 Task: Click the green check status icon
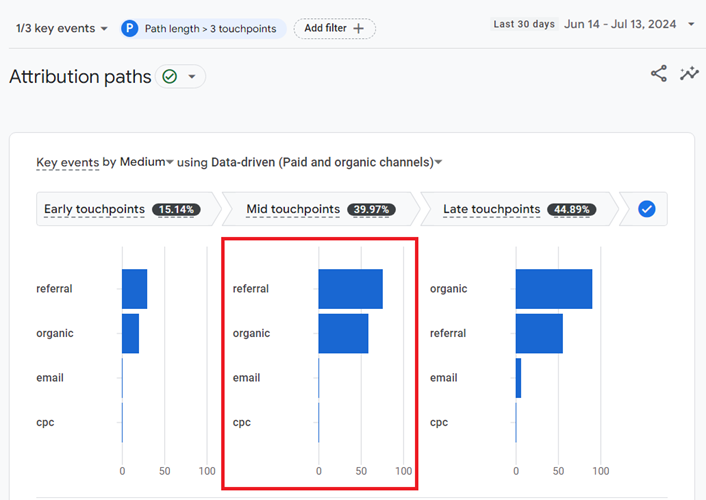tap(170, 77)
